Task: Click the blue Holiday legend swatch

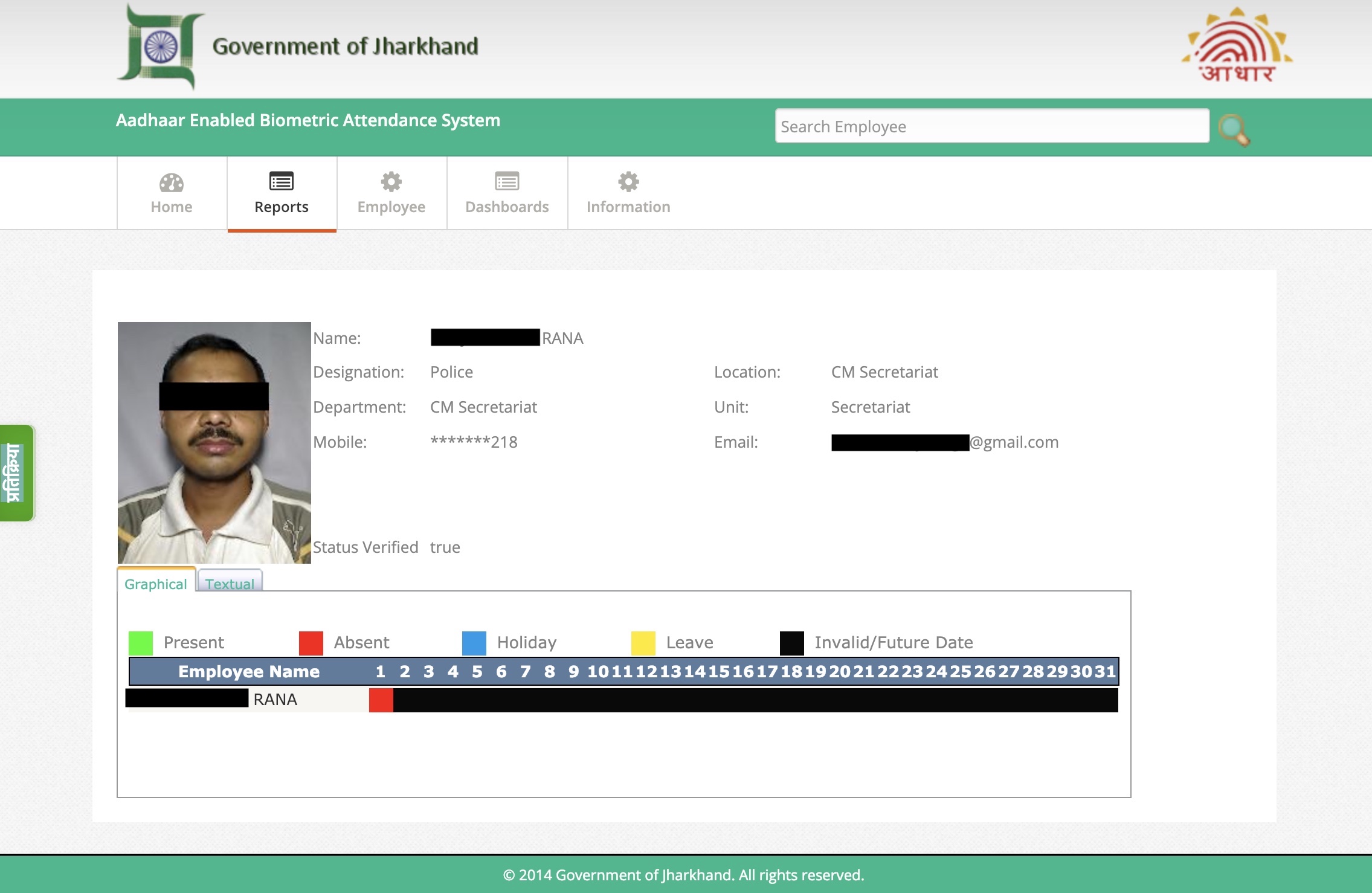Action: [474, 643]
